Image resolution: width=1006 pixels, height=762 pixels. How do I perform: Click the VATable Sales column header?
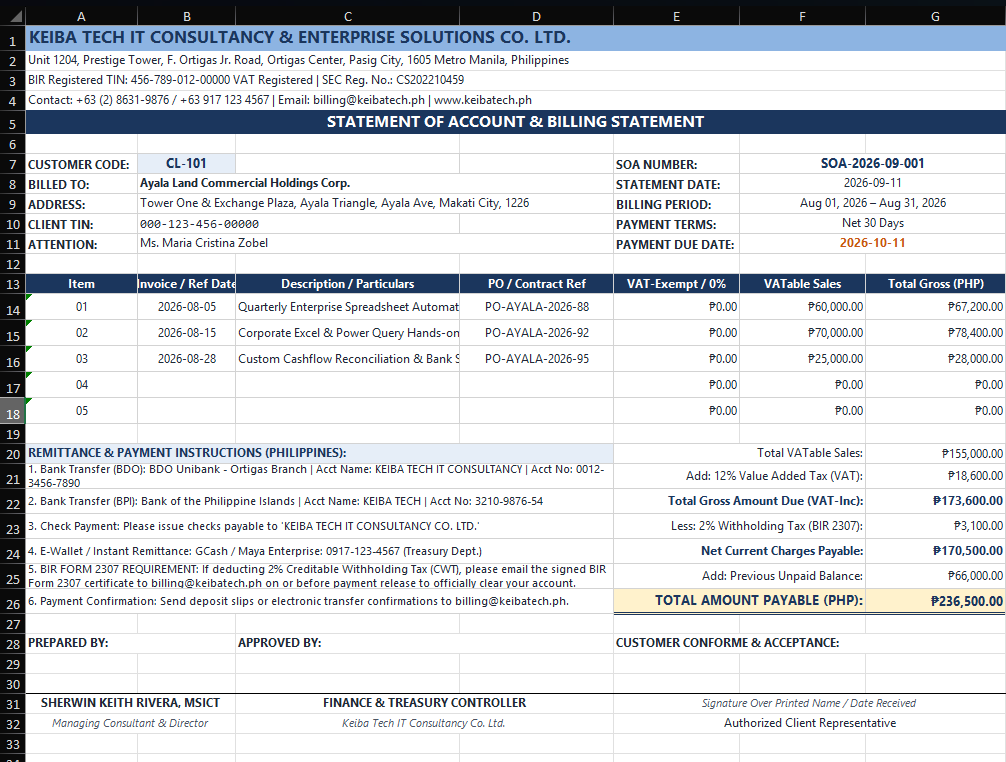802,284
